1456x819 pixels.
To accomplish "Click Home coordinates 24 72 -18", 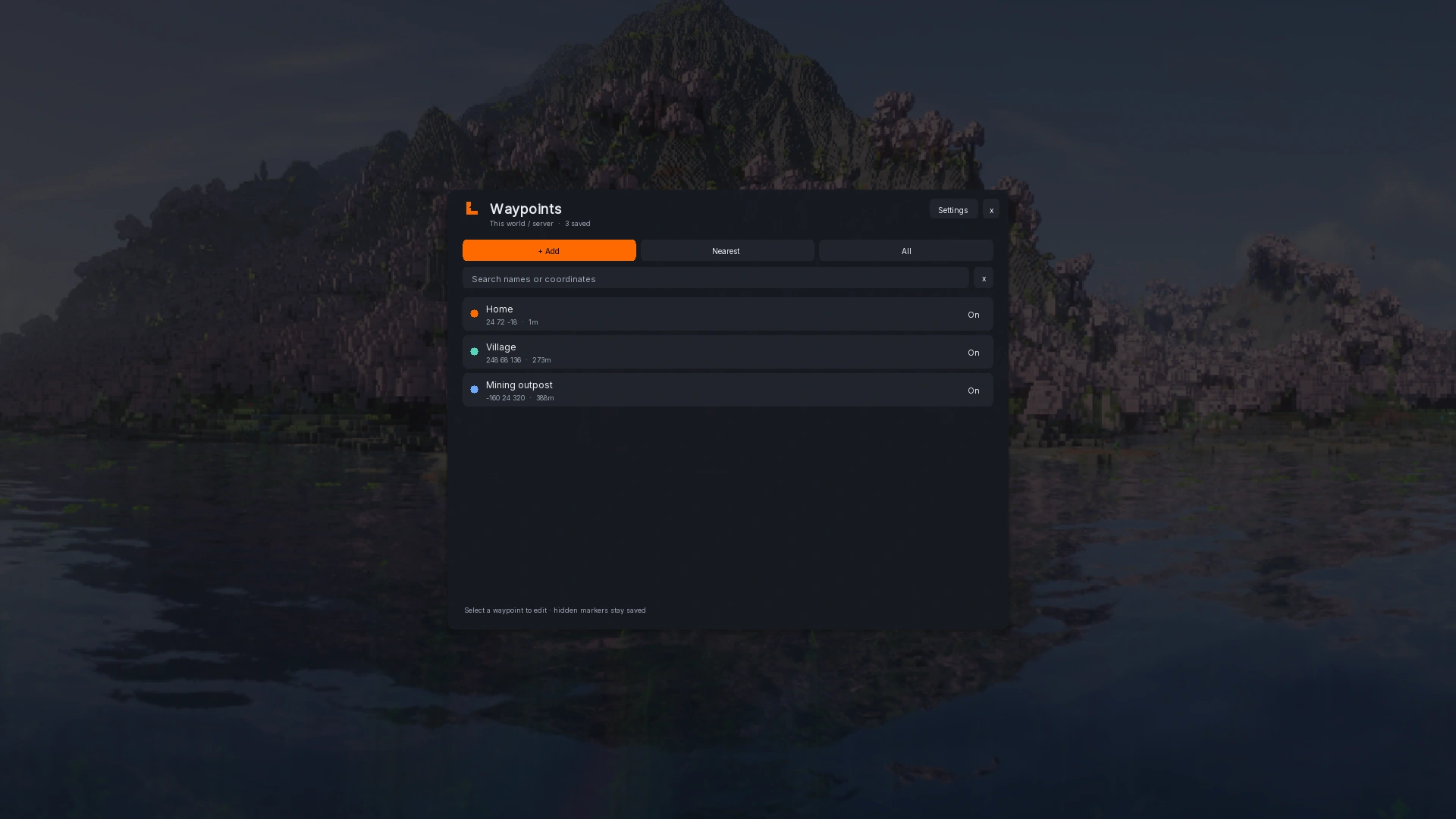I will (x=501, y=322).
